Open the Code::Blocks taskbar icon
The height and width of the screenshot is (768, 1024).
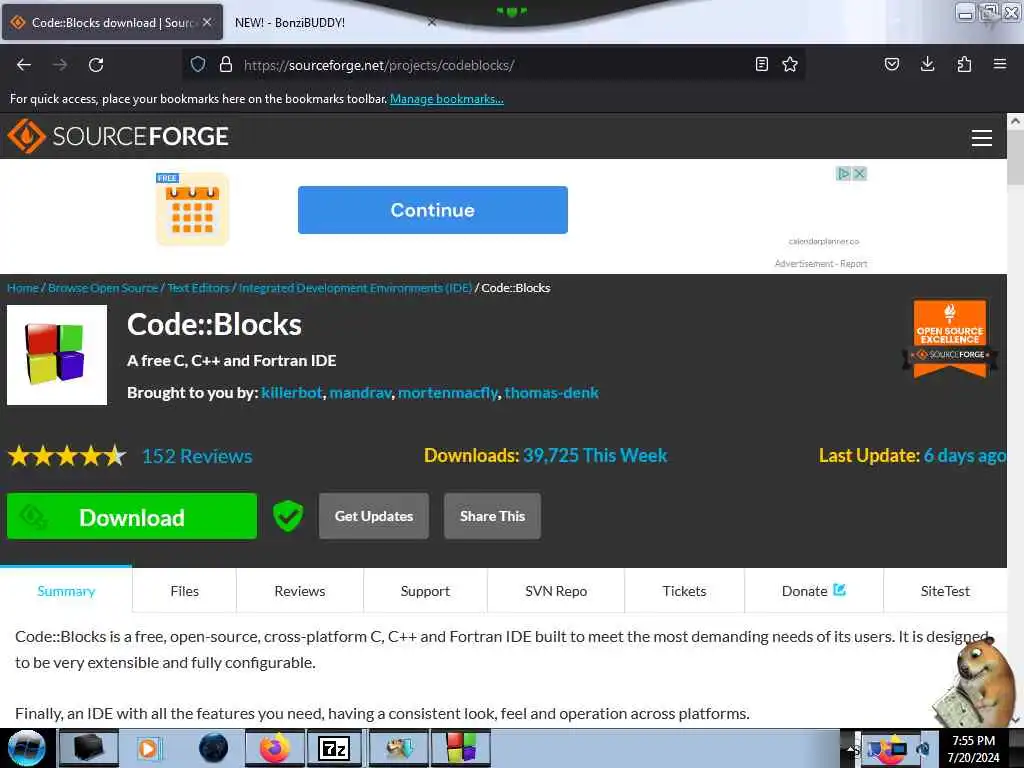(x=462, y=748)
